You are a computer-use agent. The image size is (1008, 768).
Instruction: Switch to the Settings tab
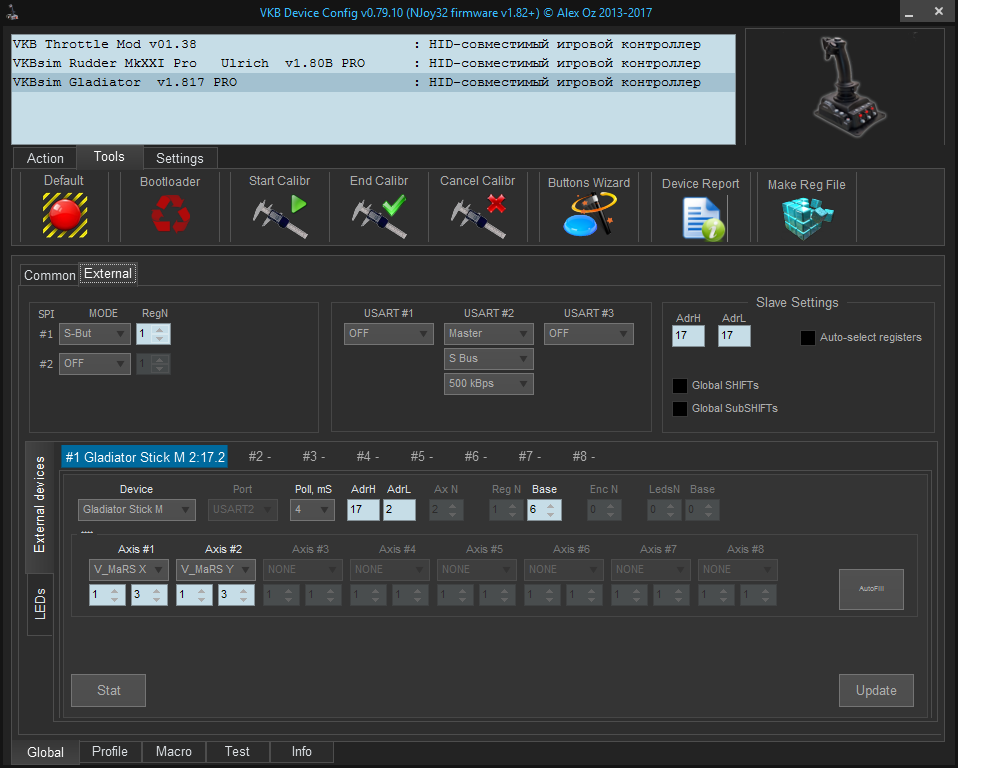click(180, 158)
